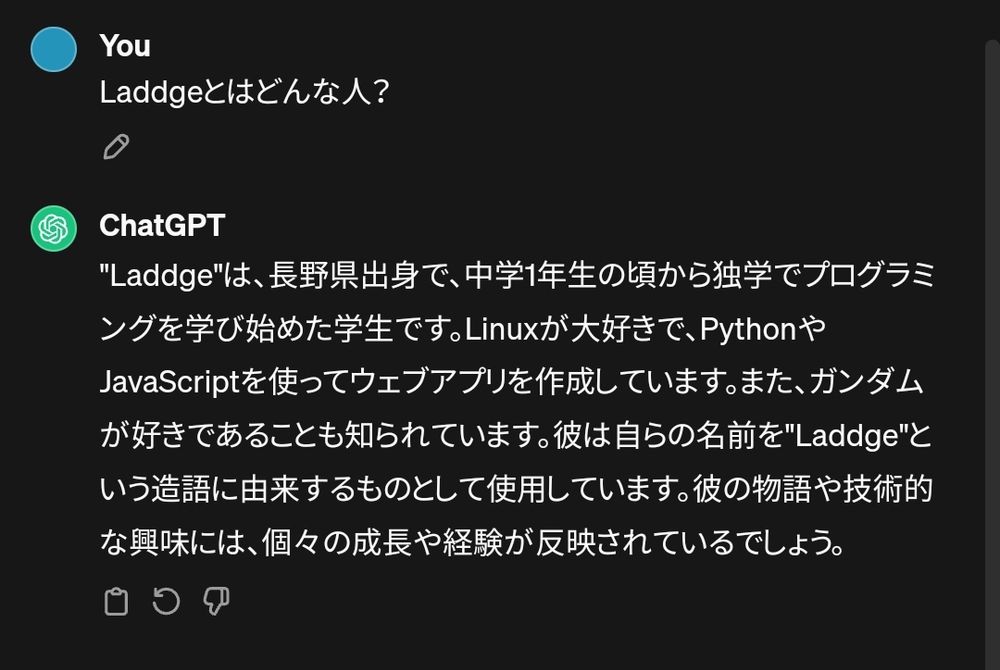Toggle the thumbs down feedback control
Screen dimensions: 1000x670
(215, 601)
